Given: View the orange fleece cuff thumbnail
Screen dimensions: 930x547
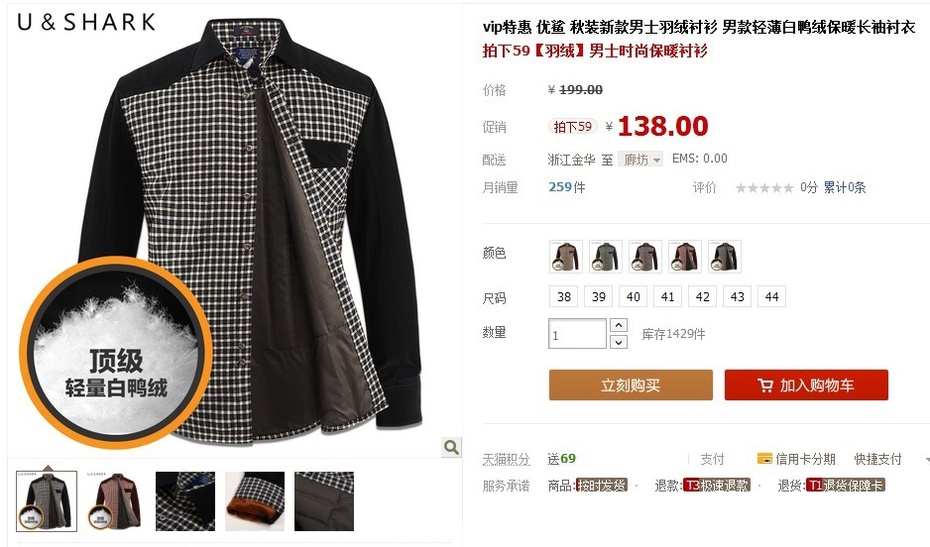Looking at the screenshot, I should click(x=255, y=501).
